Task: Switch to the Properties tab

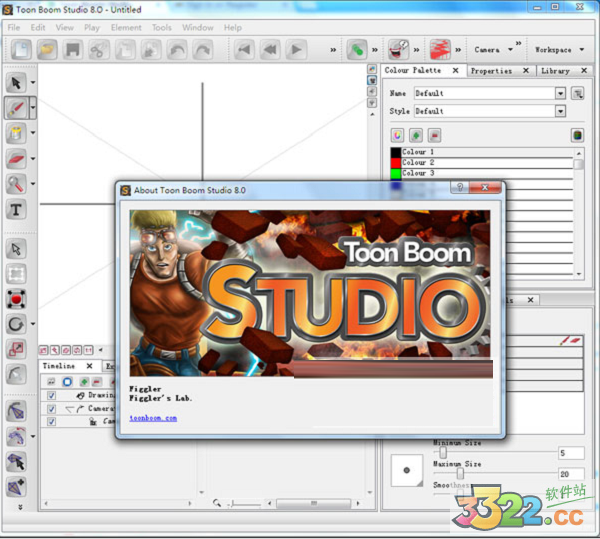Action: click(491, 71)
